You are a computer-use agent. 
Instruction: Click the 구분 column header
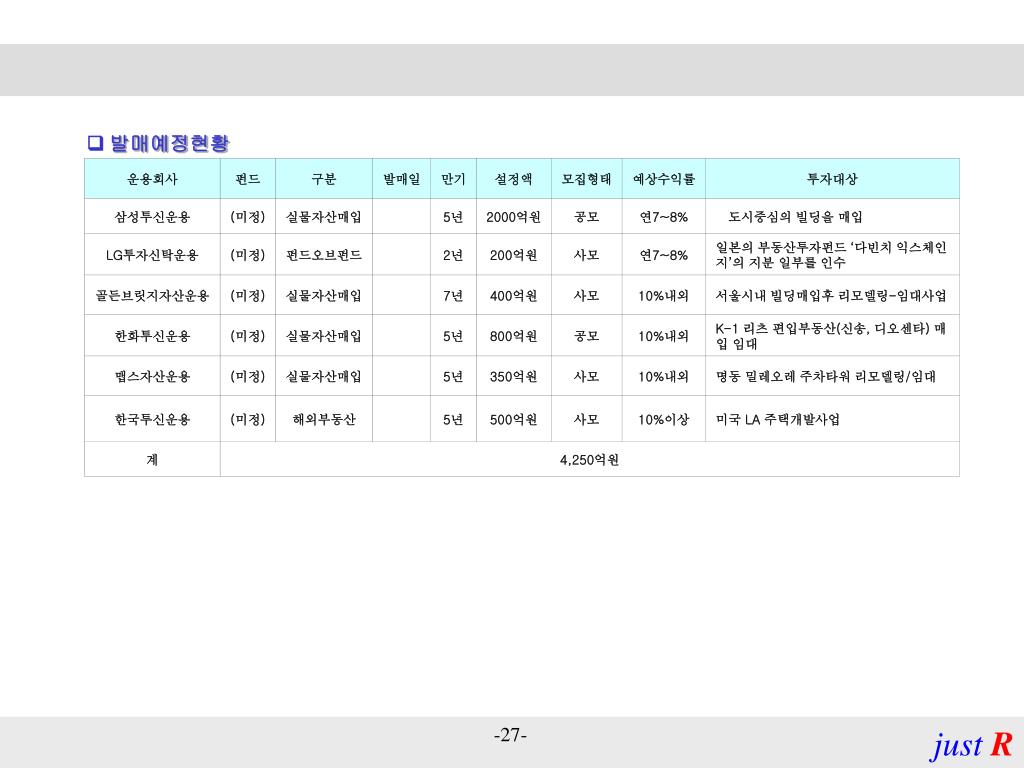pyautogui.click(x=324, y=179)
